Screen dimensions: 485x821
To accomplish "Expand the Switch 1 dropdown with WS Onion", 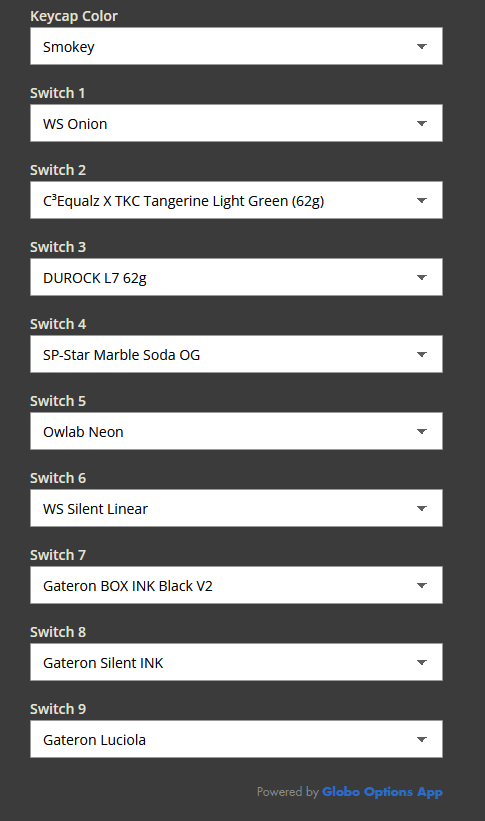I will point(236,124).
